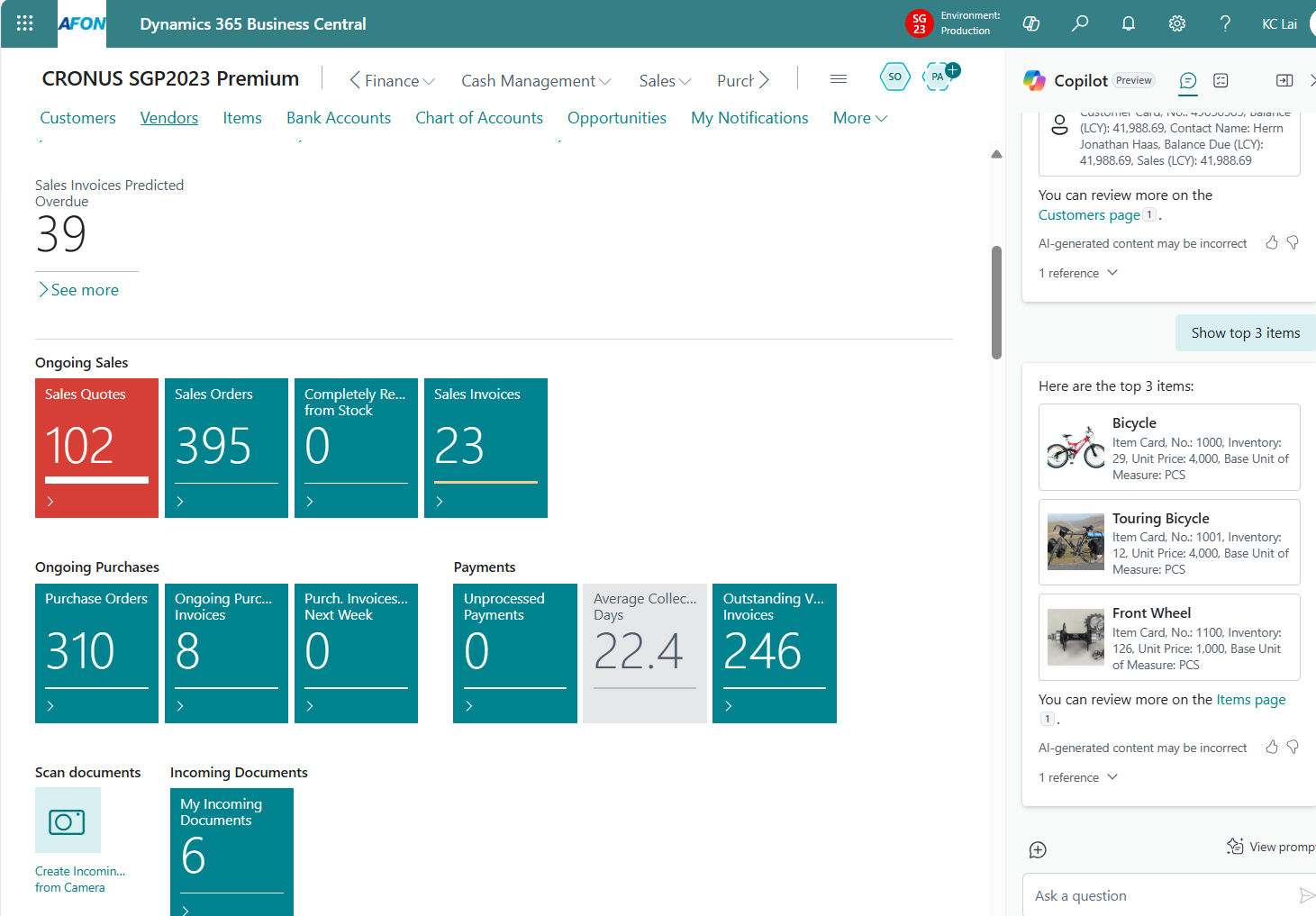
Task: Click the Create Incoming Document camera icon
Action: point(68,821)
